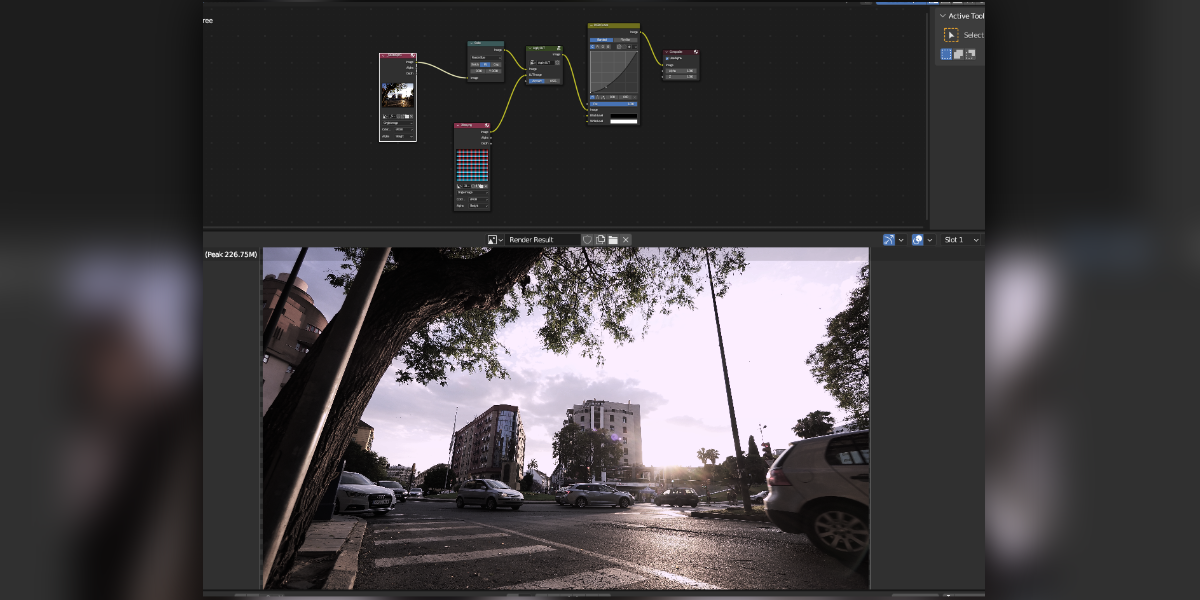
Task: Unlink Render Result with the X icon
Action: point(626,239)
